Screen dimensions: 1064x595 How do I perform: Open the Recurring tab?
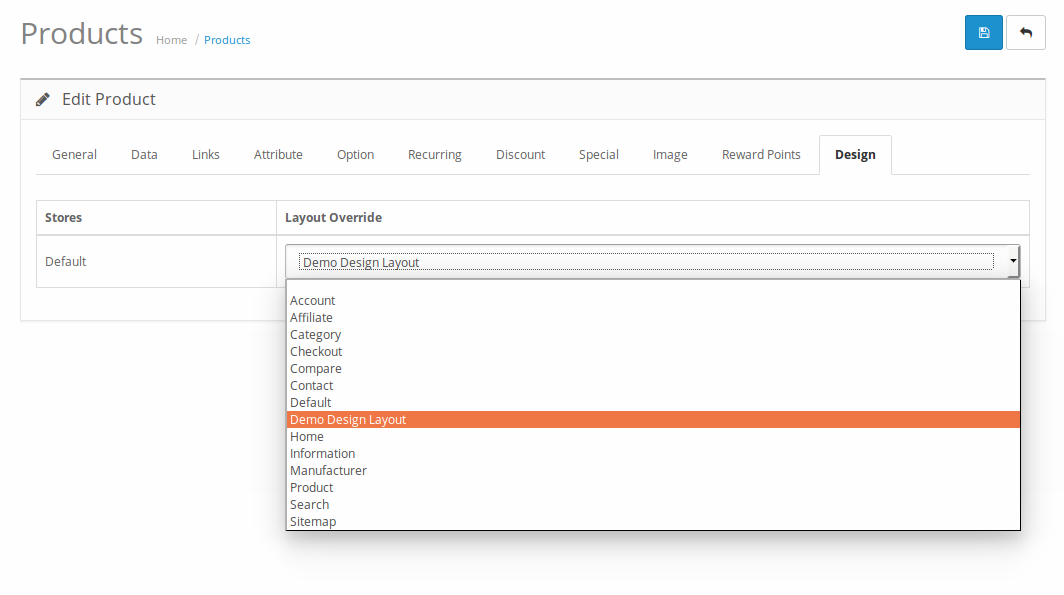pos(435,155)
